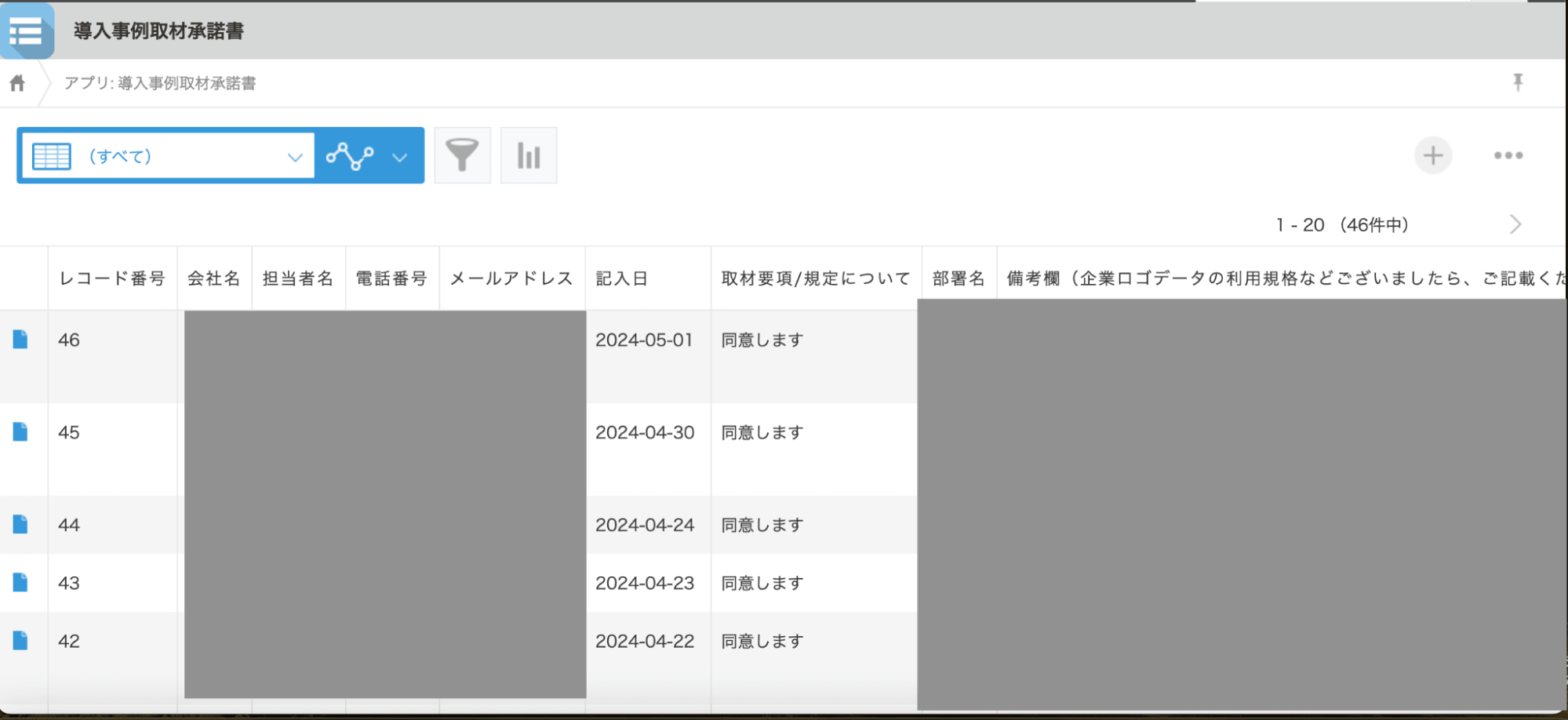Open the three-dot options menu
Image resolution: width=1568 pixels, height=720 pixels.
pyautogui.click(x=1508, y=155)
